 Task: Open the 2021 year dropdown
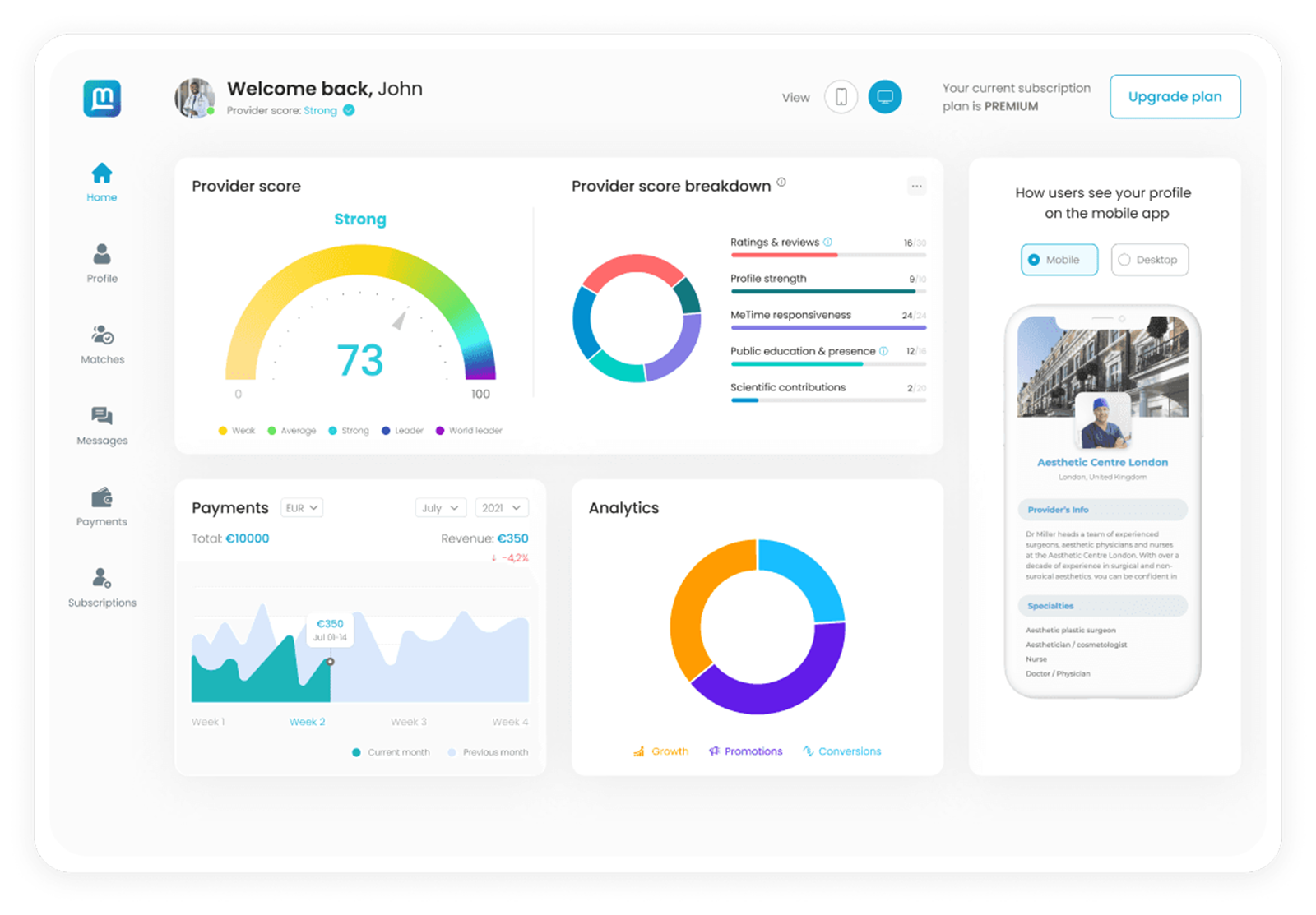(501, 508)
